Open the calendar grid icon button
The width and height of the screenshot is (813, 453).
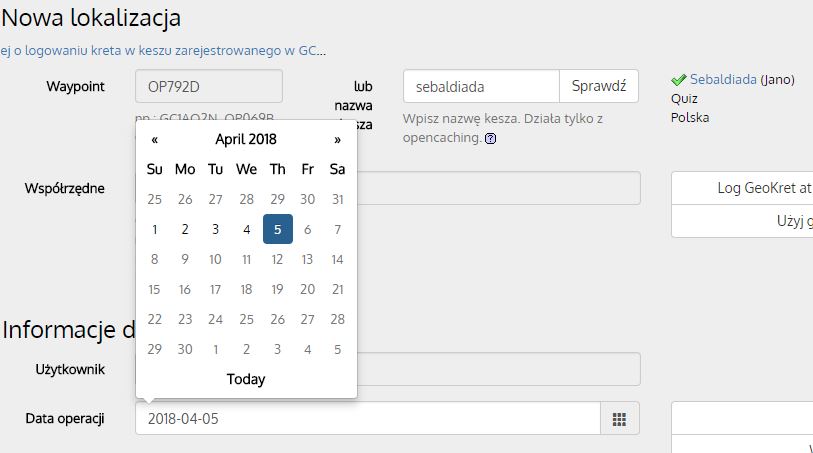click(619, 419)
